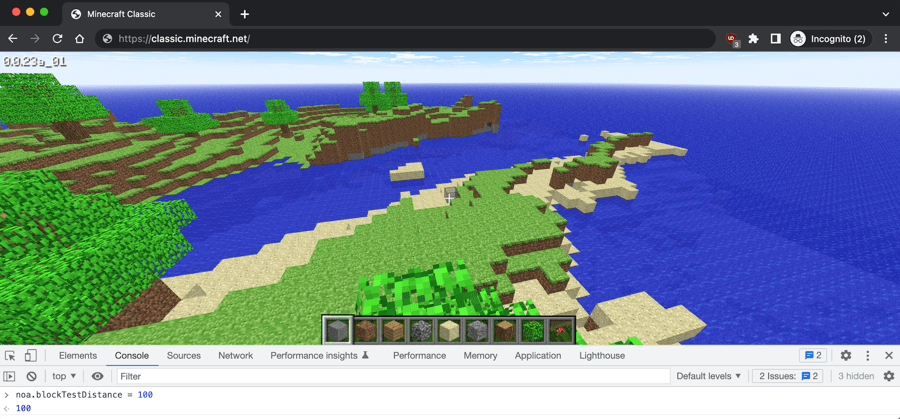Select the cobblestone block in the hotbar
Viewport: 900px width, 419px height.
(x=421, y=331)
